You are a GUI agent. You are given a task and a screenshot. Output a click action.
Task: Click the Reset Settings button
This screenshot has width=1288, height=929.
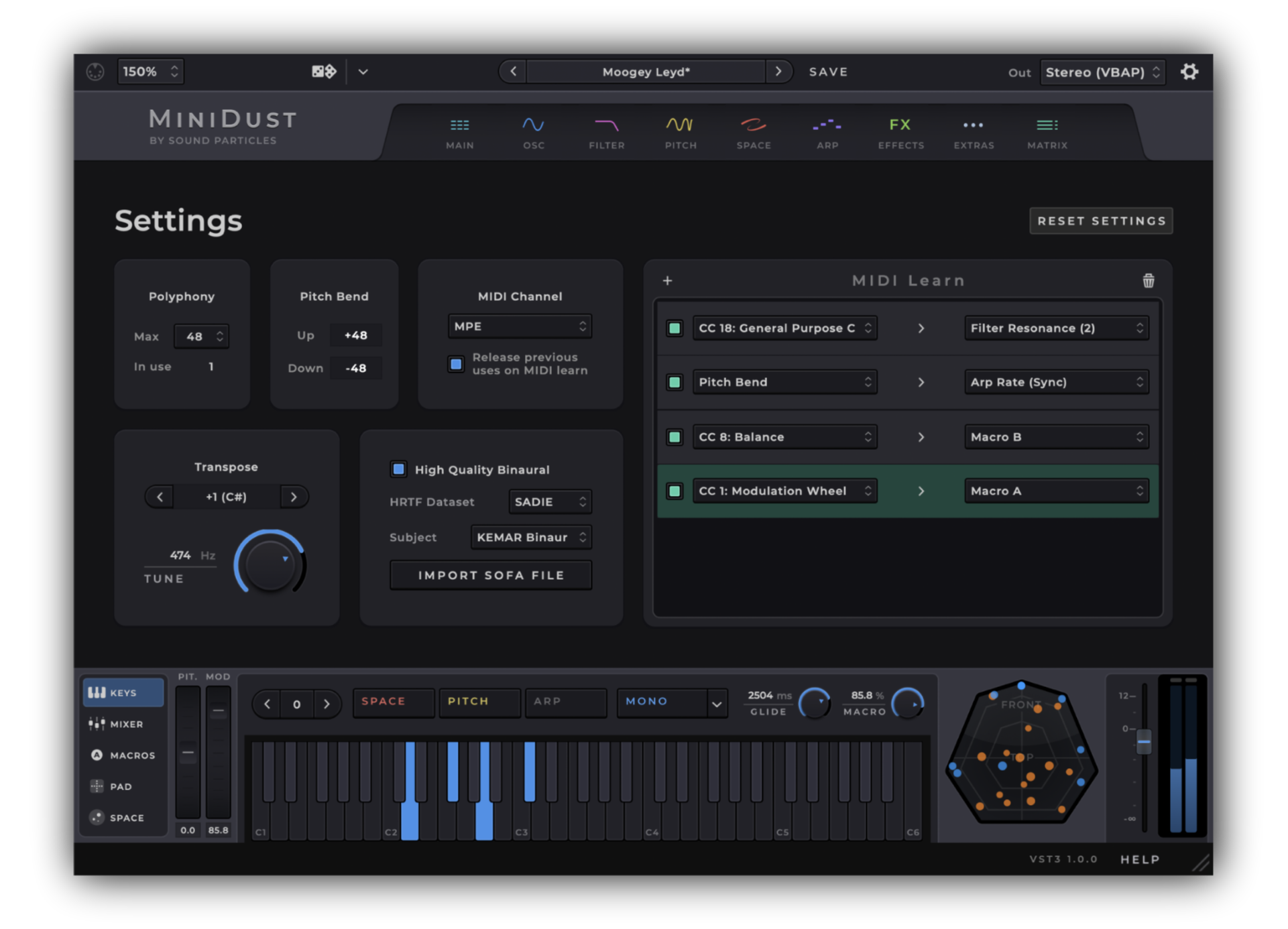[x=1100, y=221]
